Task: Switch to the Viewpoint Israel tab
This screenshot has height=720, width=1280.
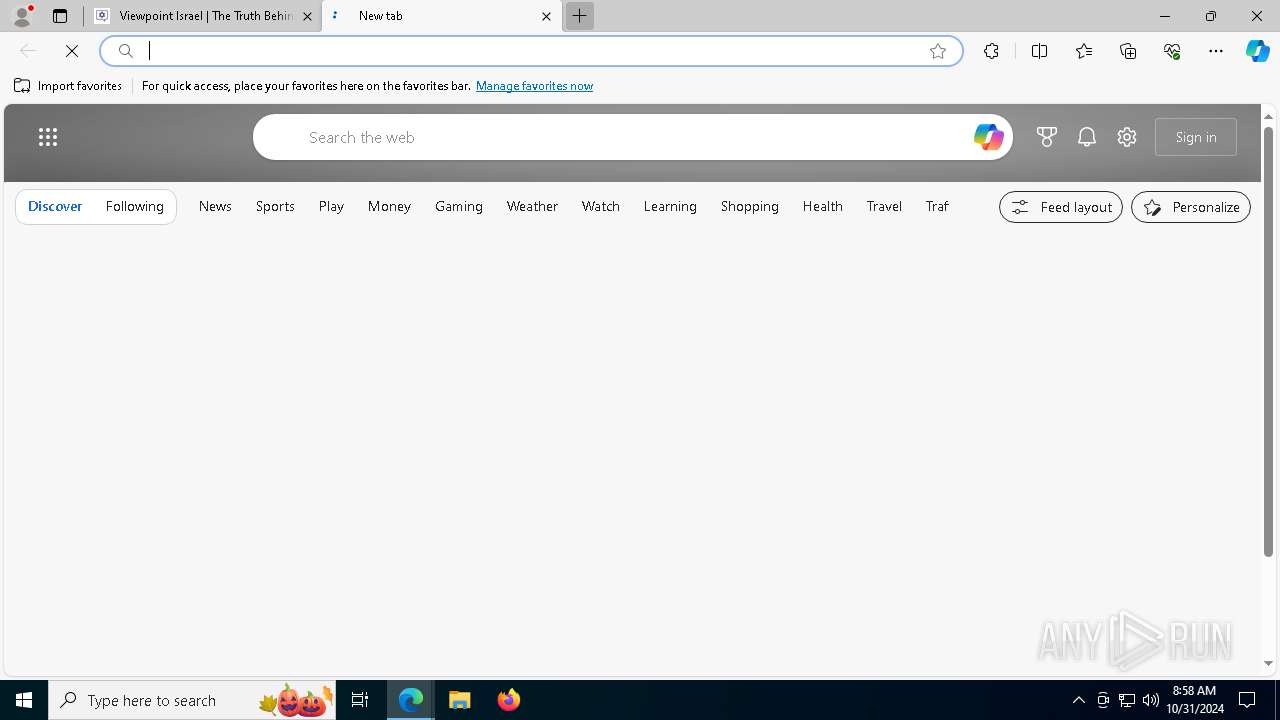Action: tap(205, 16)
